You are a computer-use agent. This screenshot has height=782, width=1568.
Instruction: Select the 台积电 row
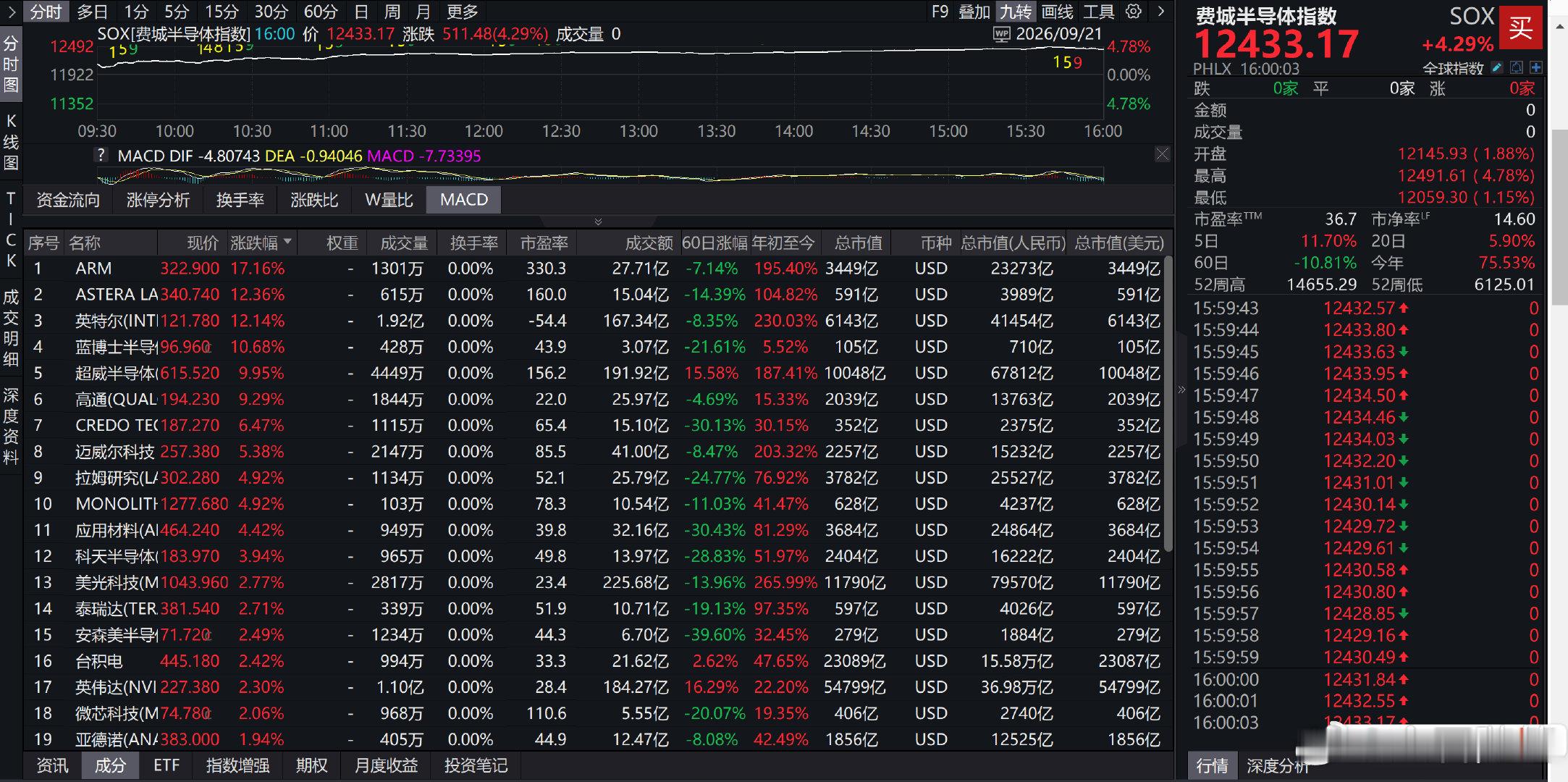[594, 661]
